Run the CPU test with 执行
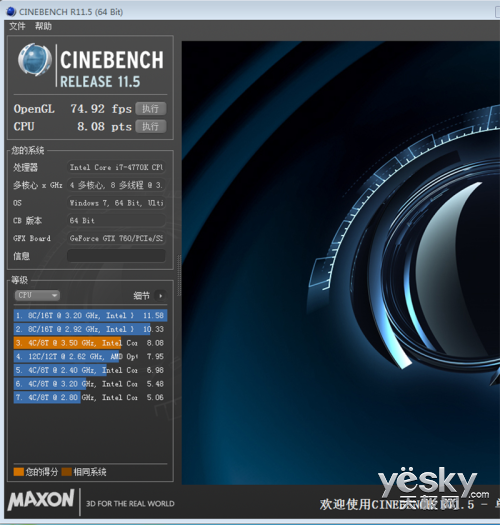 click(151, 127)
